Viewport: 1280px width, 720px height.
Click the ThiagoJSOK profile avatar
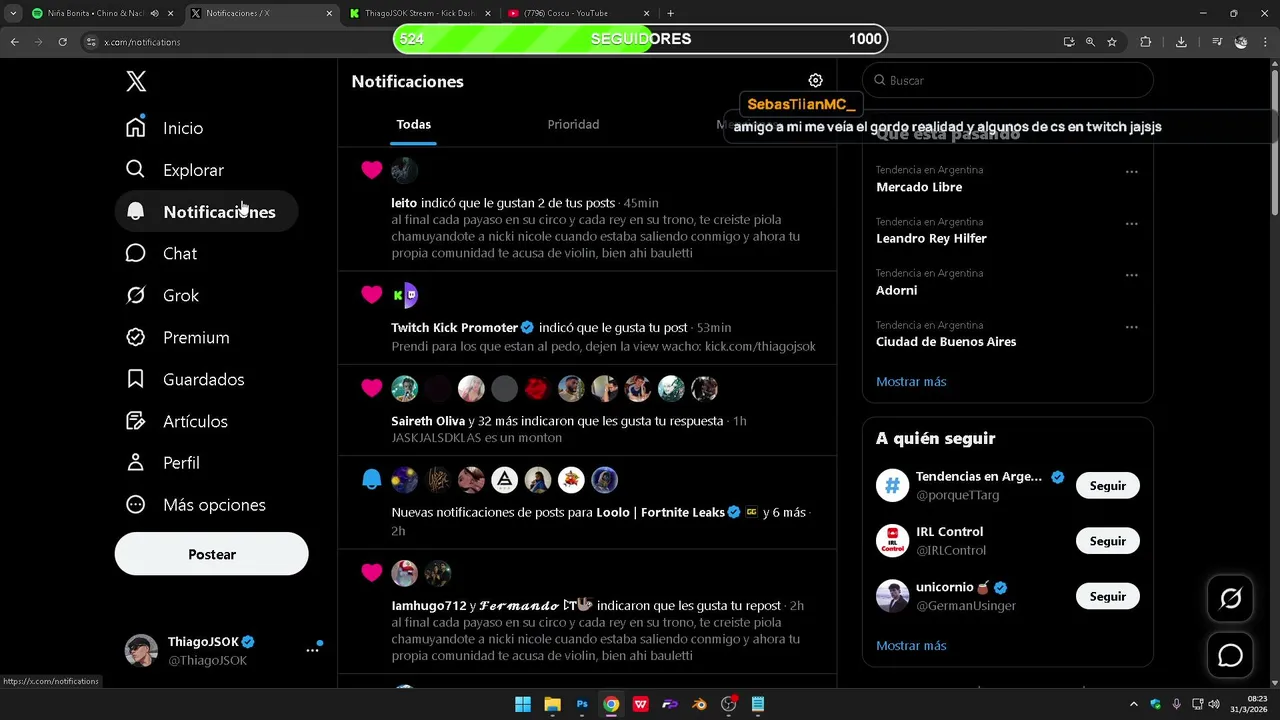141,650
